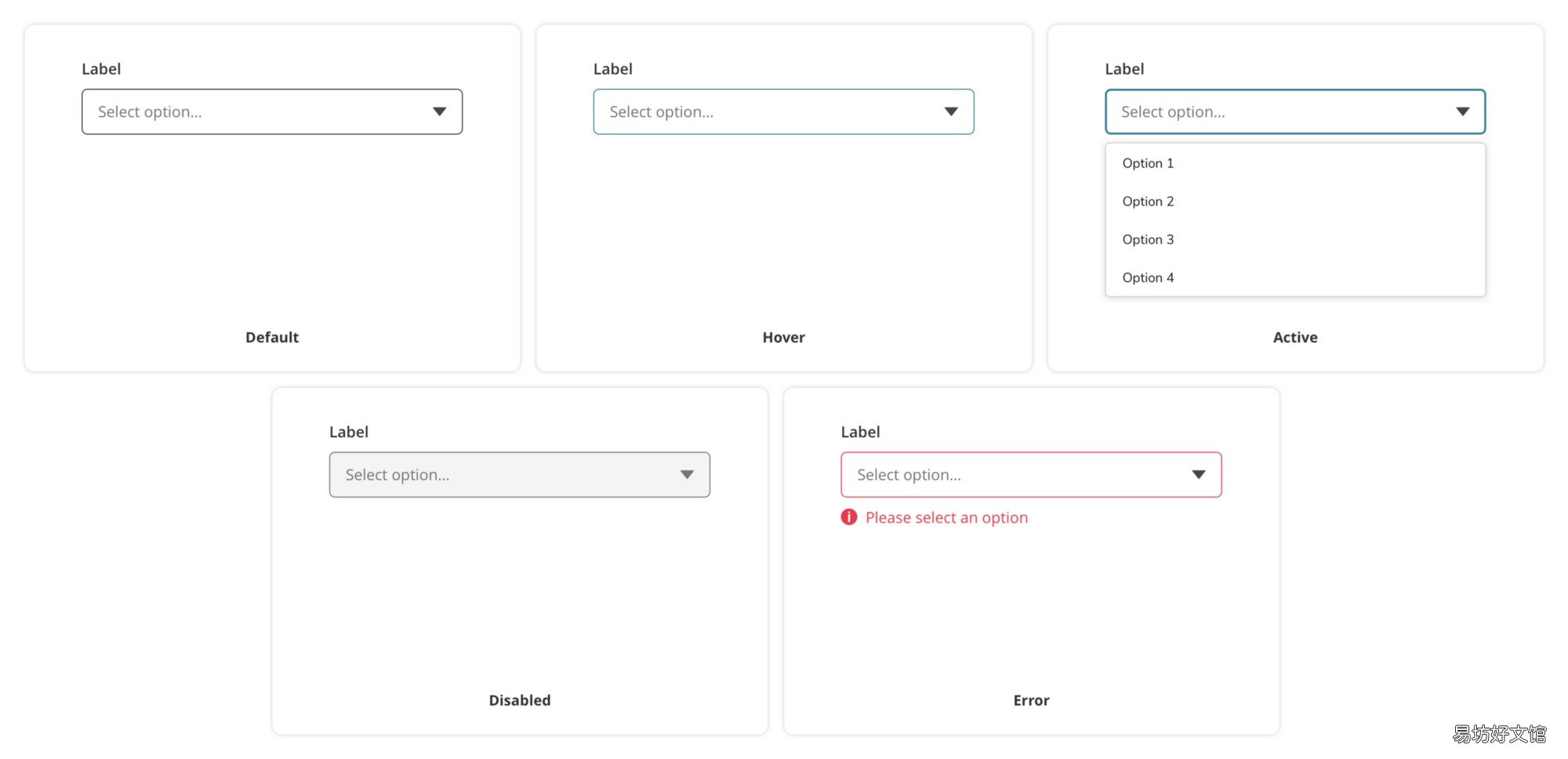Click the Label text above Active dropdown
This screenshot has width=1568, height=759.
[x=1124, y=69]
